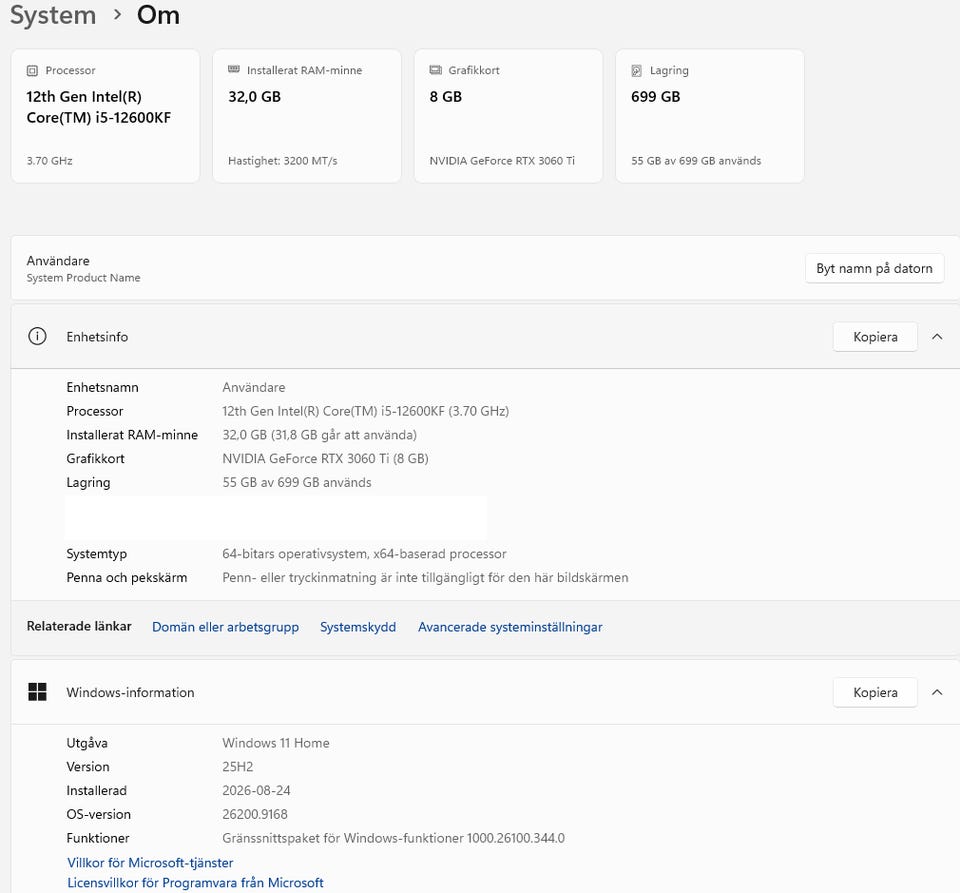Open Villkor för Microsoft-tjänster link
This screenshot has height=893, width=960.
point(150,863)
